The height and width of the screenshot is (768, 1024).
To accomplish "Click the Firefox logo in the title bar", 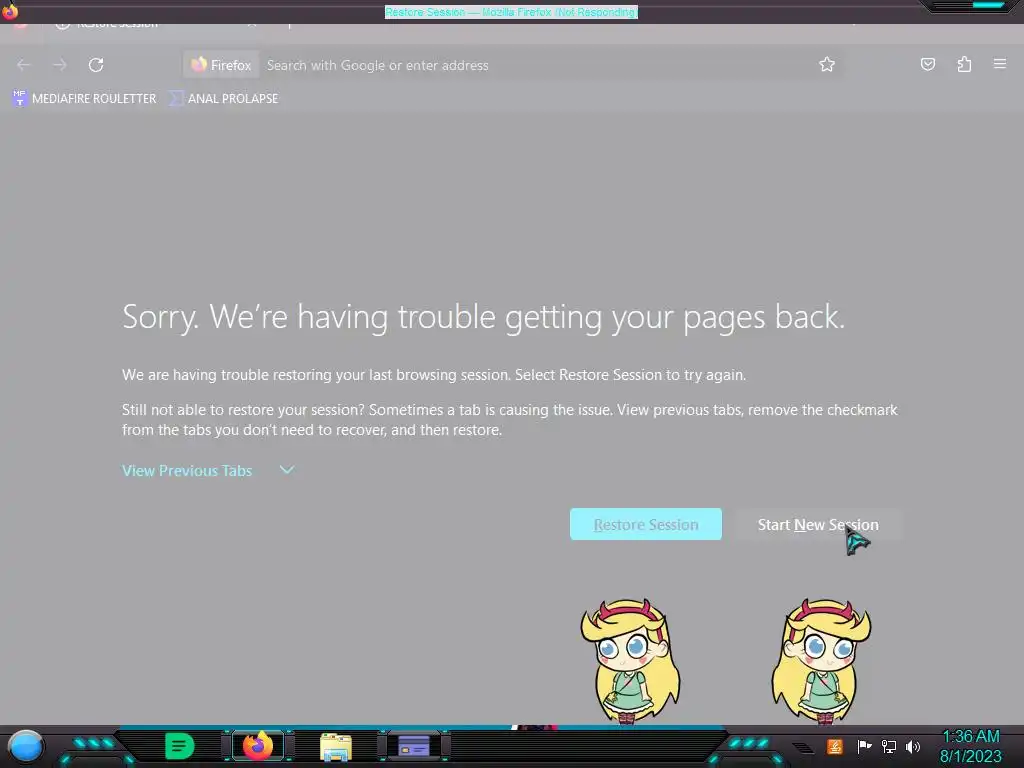I will pyautogui.click(x=10, y=10).
